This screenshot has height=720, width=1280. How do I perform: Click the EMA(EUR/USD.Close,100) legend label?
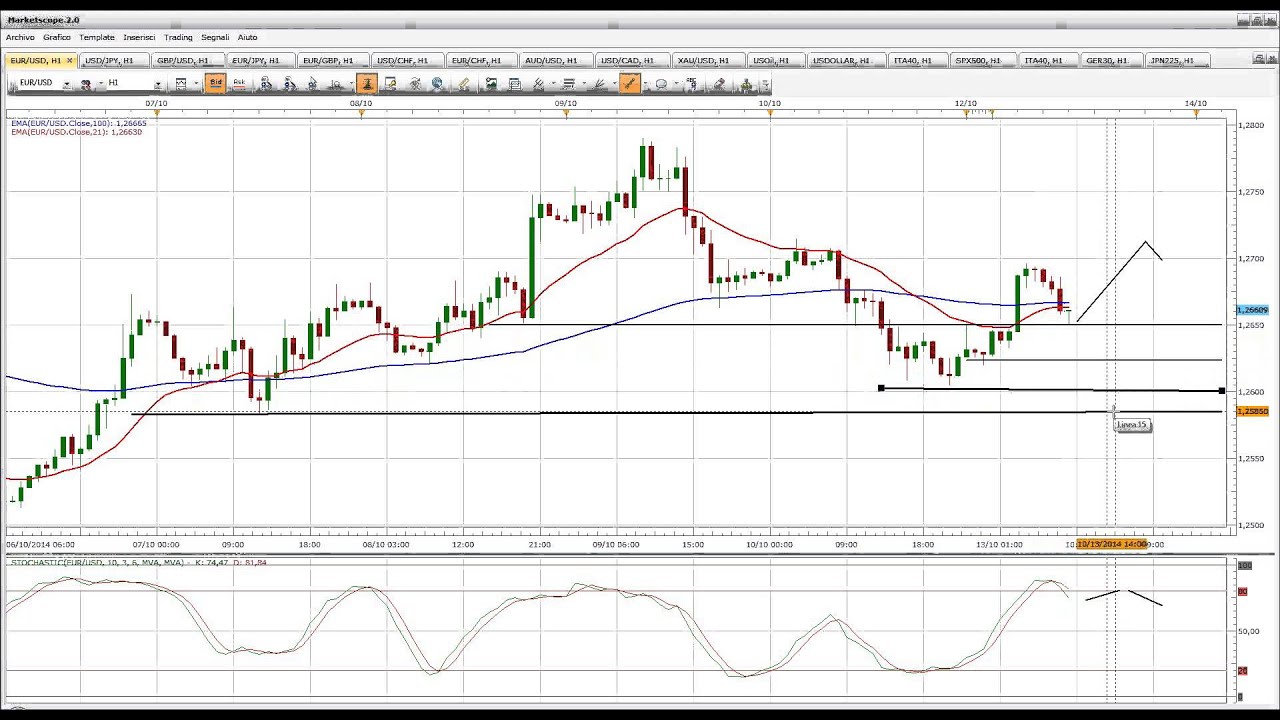click(79, 123)
